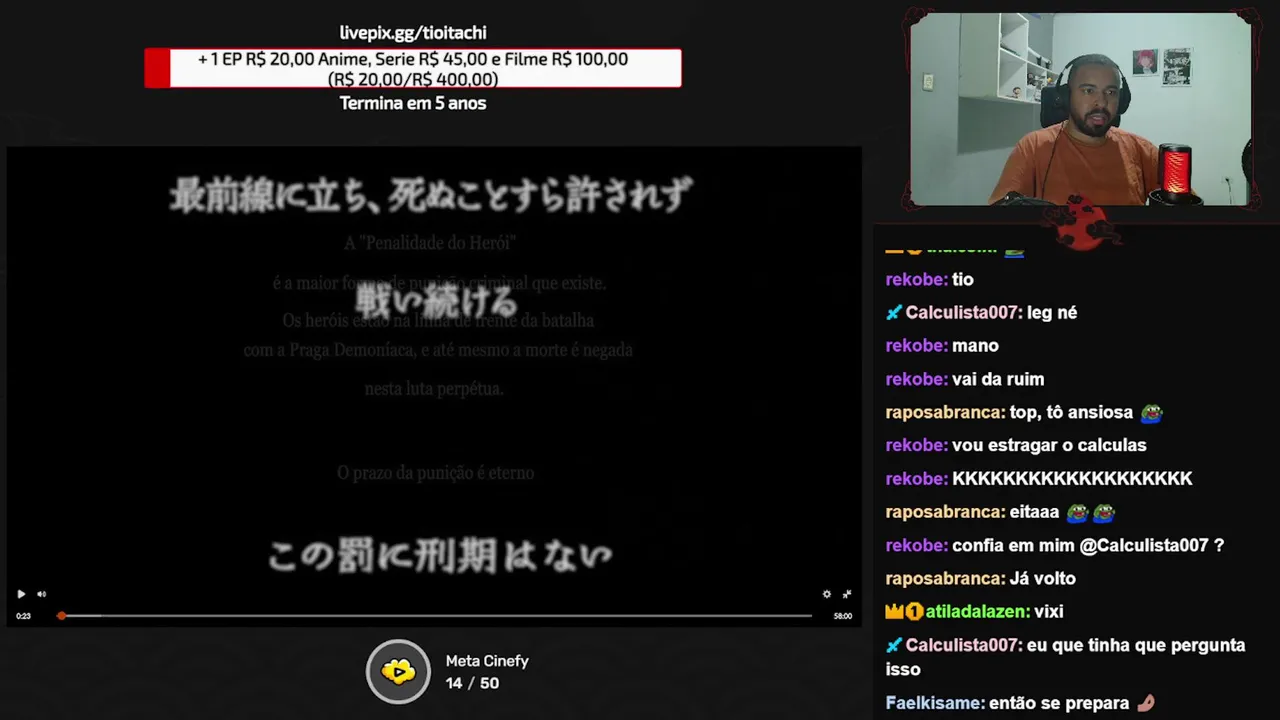Click rekobe username on "tio" message
This screenshot has height=720, width=1280.
pyautogui.click(x=916, y=279)
